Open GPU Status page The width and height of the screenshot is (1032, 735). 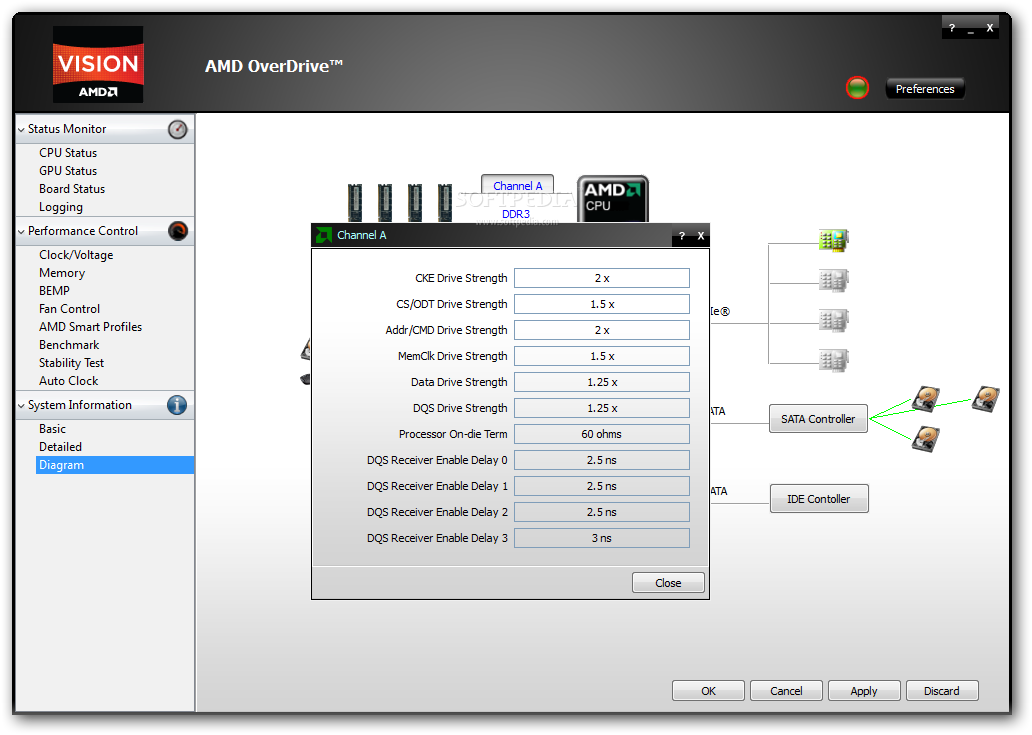point(68,171)
